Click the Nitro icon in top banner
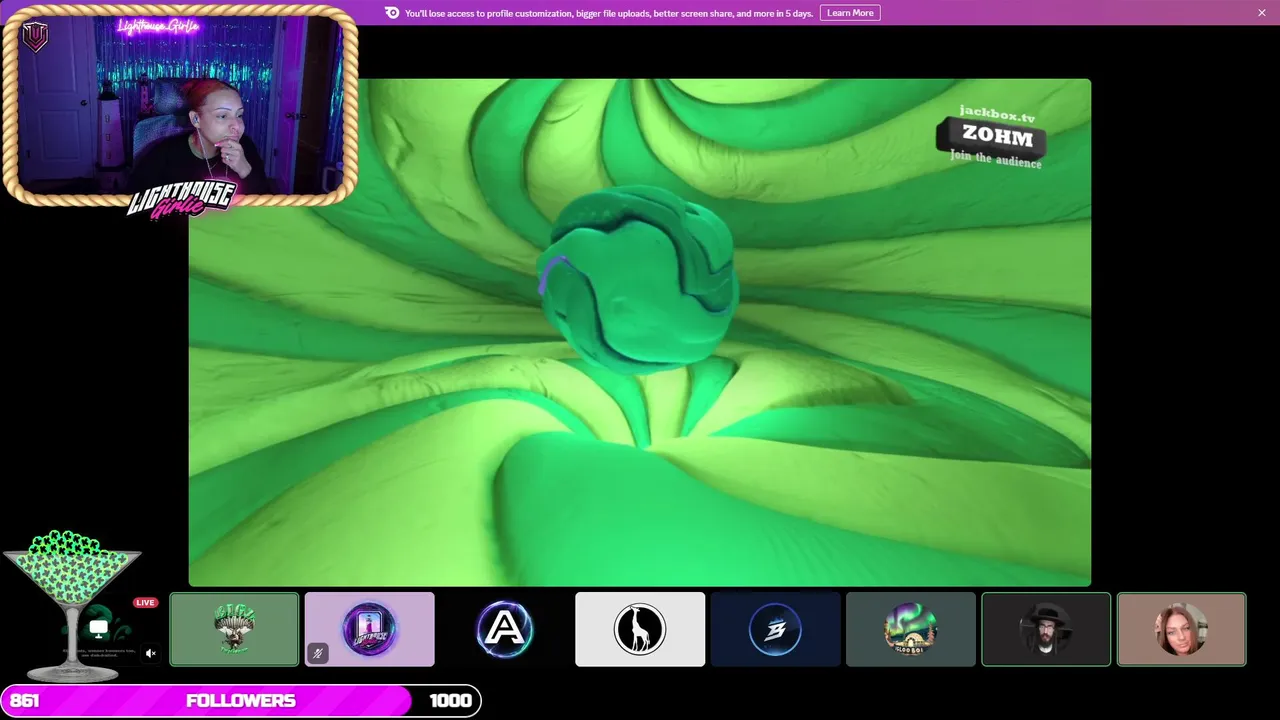 click(392, 13)
